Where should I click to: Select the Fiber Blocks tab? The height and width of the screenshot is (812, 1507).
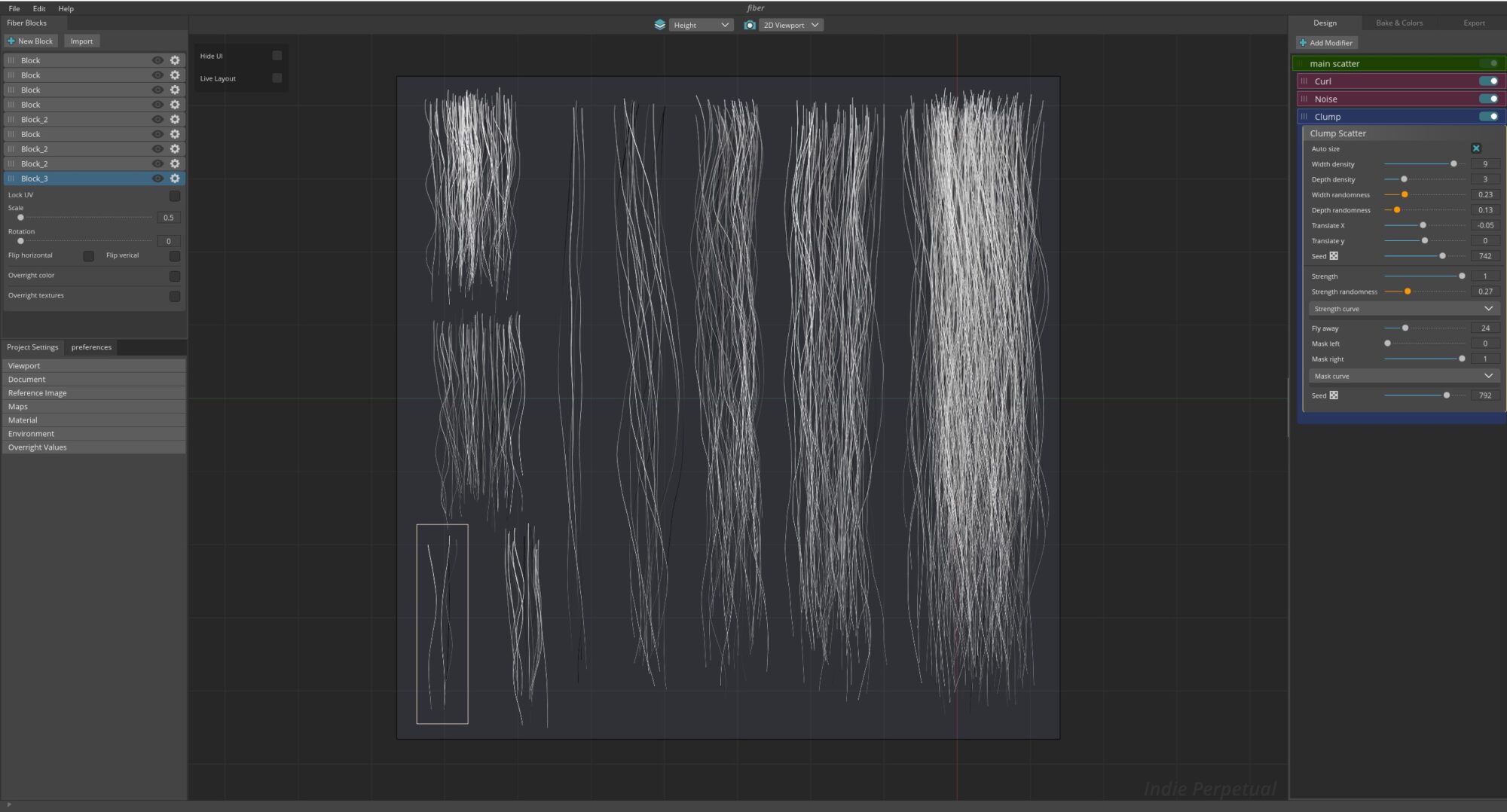point(27,23)
